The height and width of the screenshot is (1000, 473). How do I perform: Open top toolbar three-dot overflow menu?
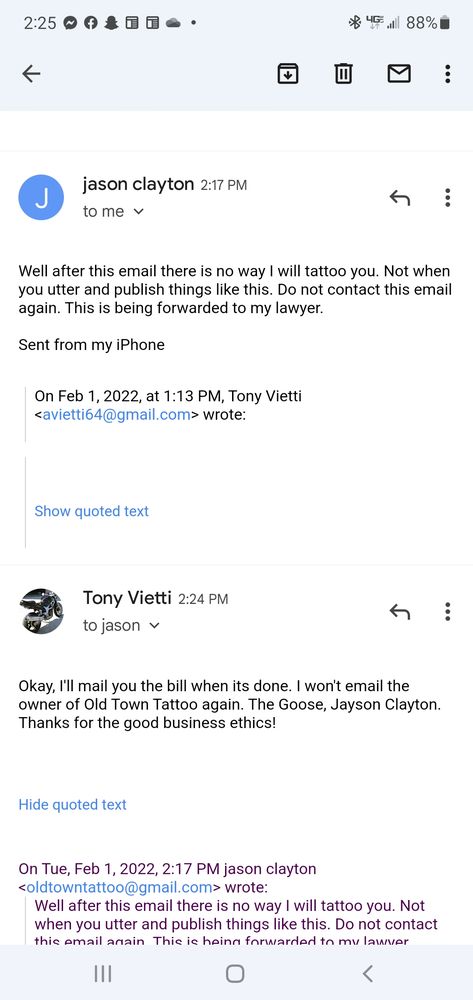coord(448,74)
